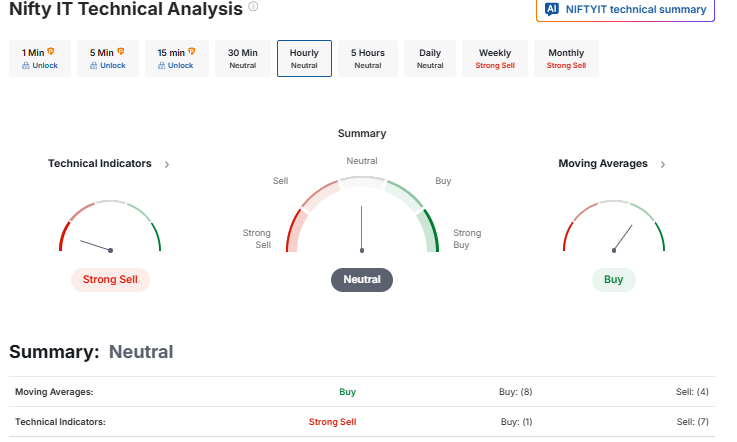Click the Moving Averages gauge dial
Viewport: 737px width, 442px height.
point(614,226)
